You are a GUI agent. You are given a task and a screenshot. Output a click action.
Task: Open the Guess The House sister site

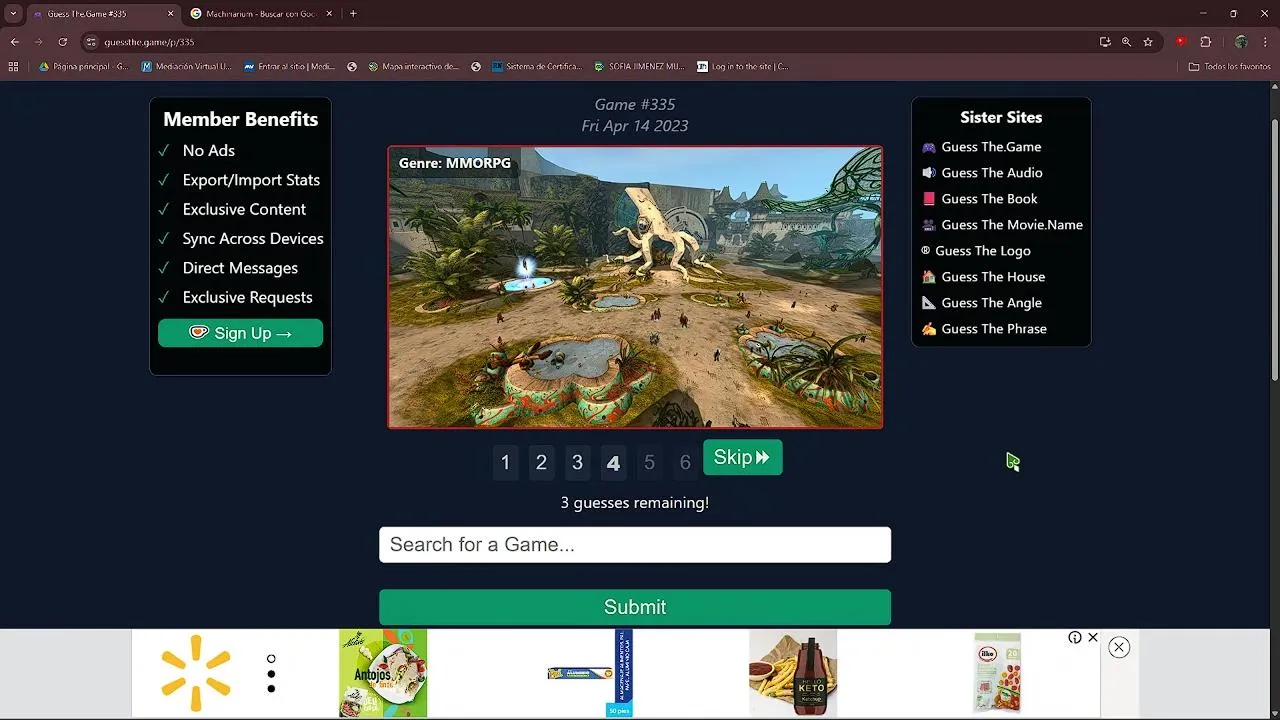coord(993,277)
